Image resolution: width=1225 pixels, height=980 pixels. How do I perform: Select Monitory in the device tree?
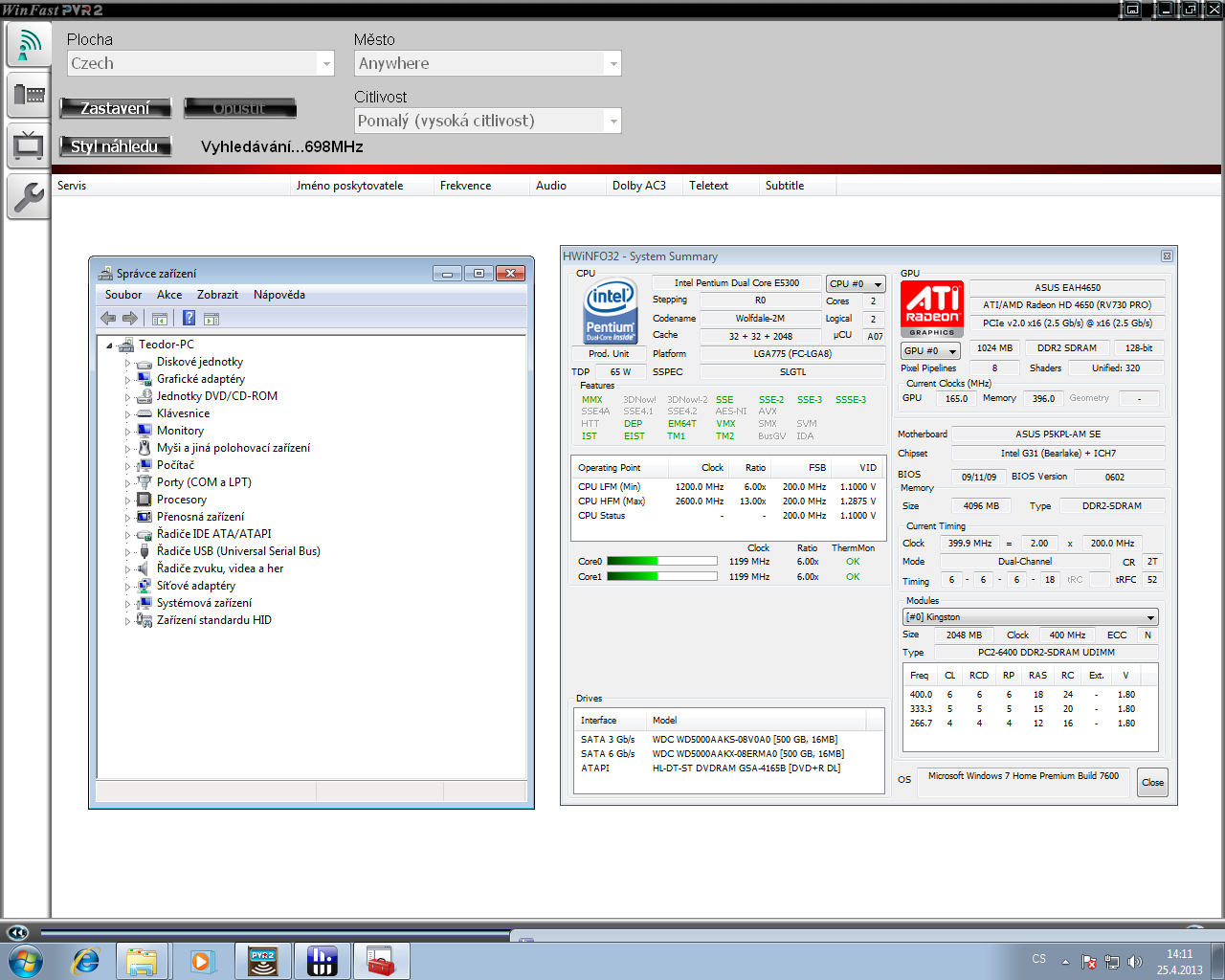(x=180, y=431)
